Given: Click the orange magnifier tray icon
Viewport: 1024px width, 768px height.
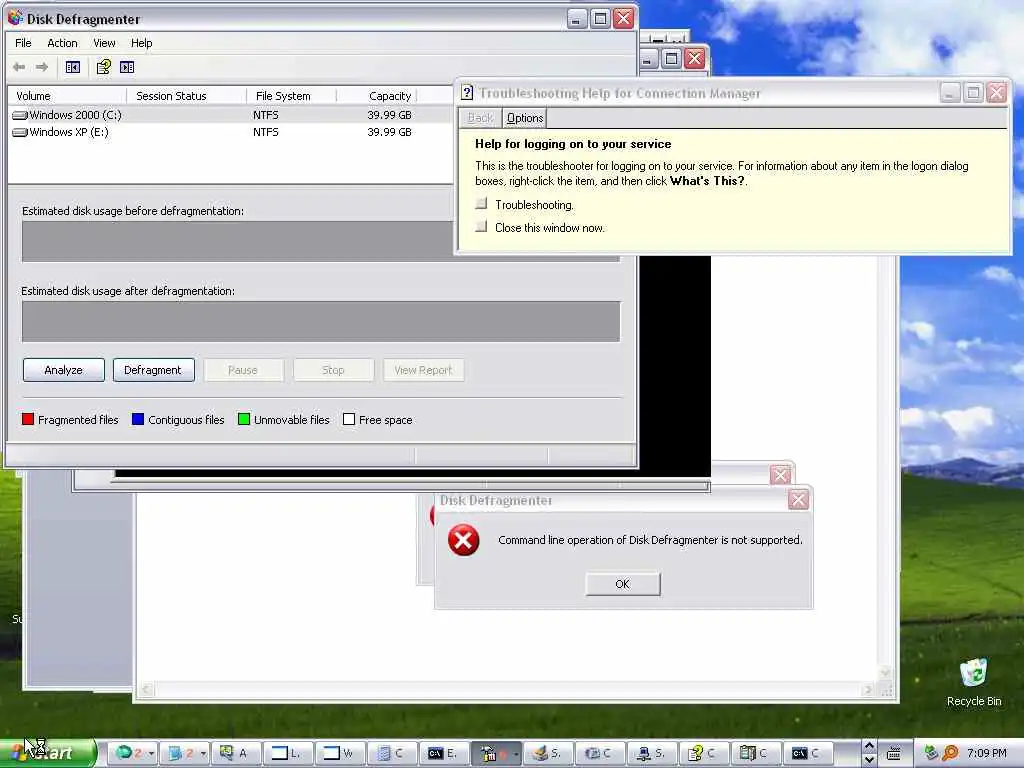Looking at the screenshot, I should (950, 753).
